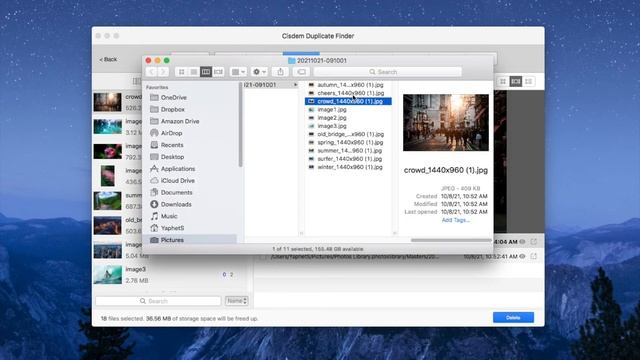
Task: Click Back in Cisdem Duplicate Finder
Action: 108,60
